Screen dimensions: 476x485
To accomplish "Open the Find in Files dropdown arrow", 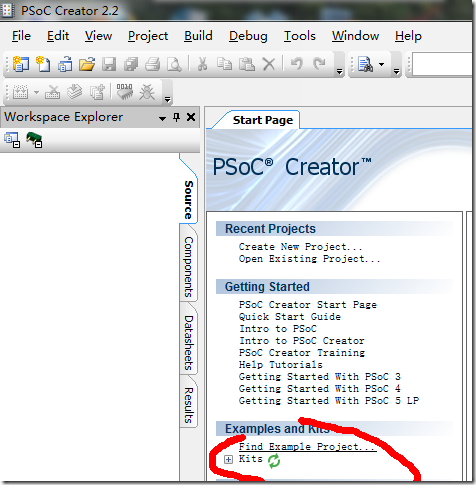I will click(x=382, y=64).
